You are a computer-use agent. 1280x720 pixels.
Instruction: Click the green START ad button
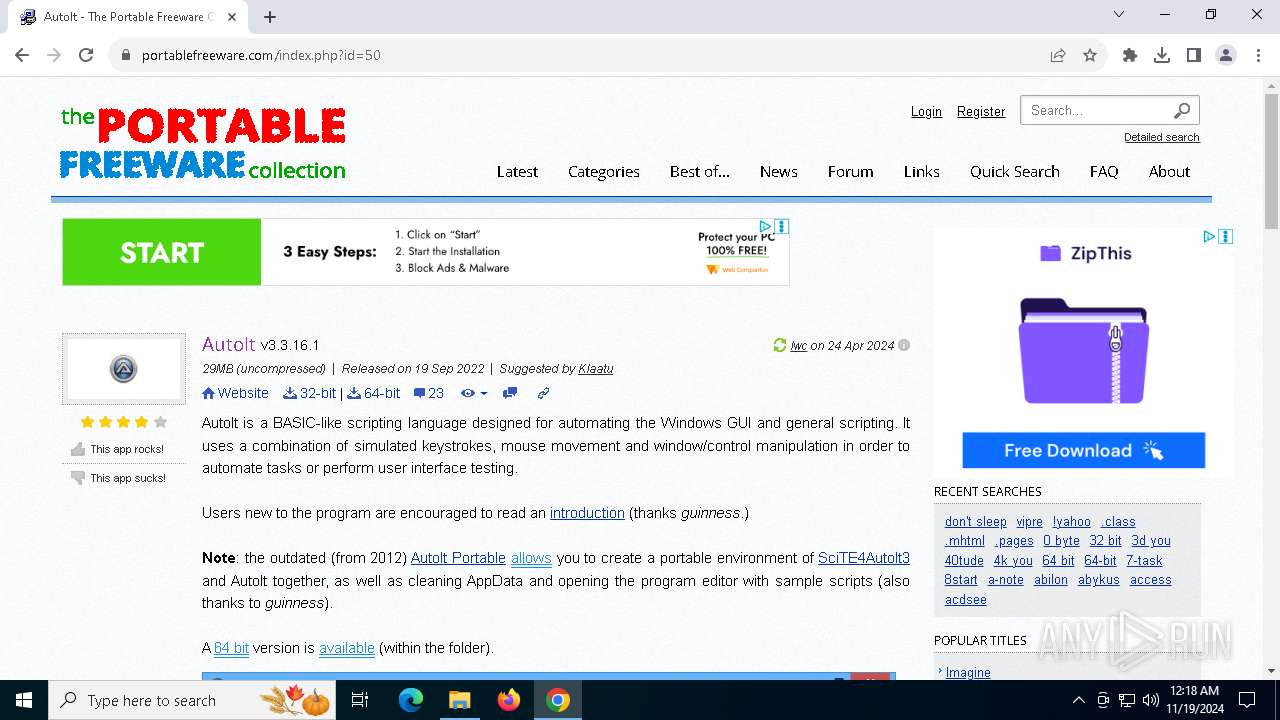[162, 252]
